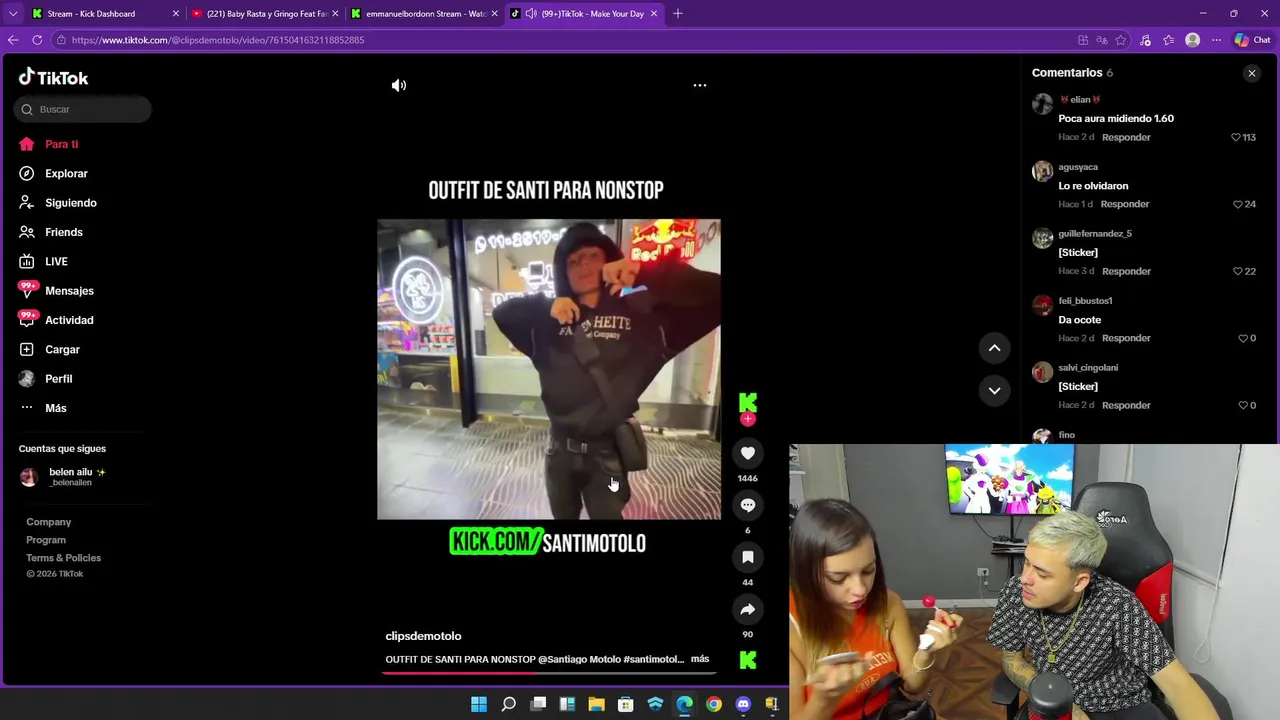1280x720 pixels.
Task: Close the Comentarios panel
Action: point(1251,73)
